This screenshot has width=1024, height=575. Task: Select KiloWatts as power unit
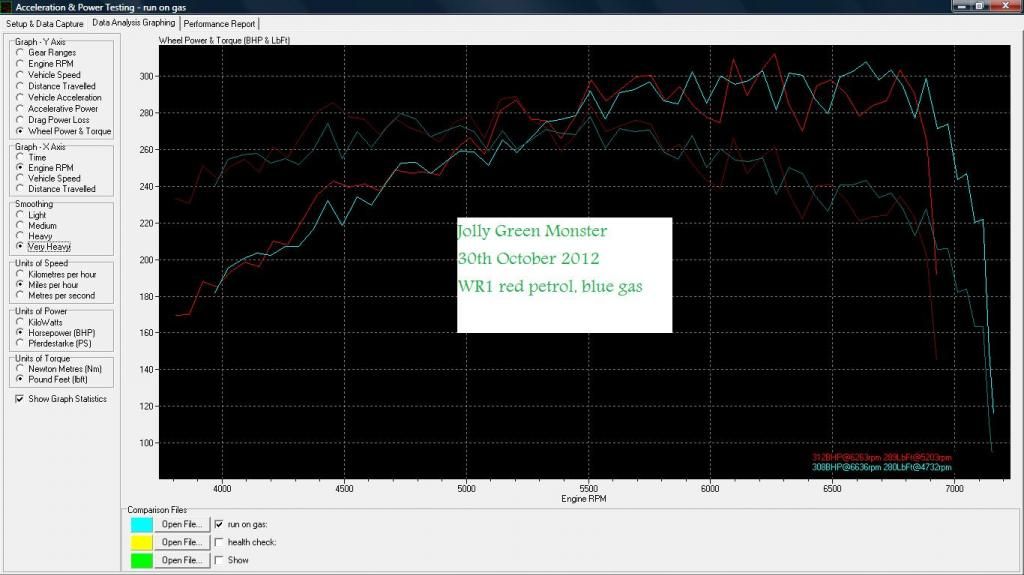coord(20,321)
